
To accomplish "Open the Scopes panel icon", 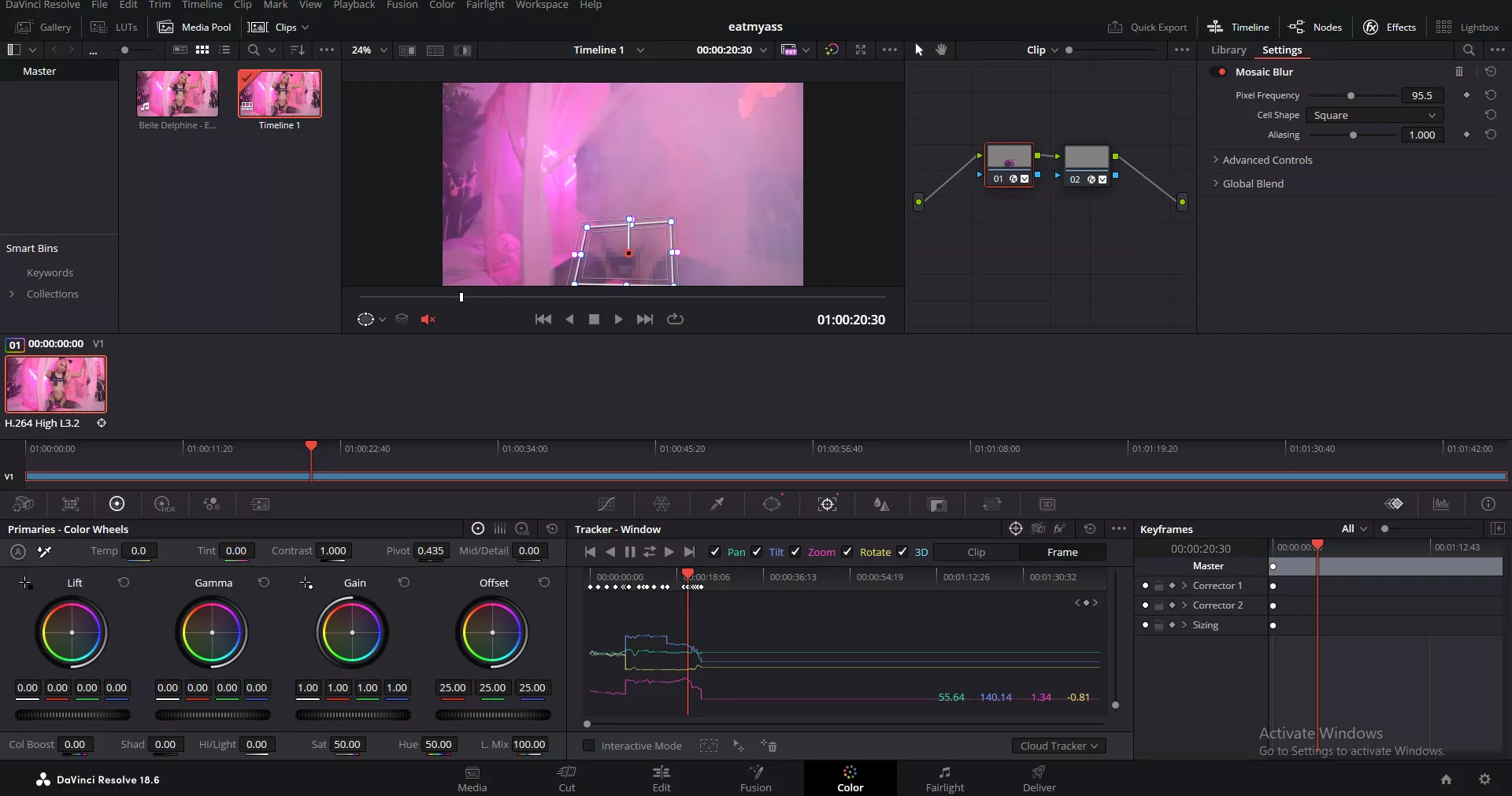I will pyautogui.click(x=1440, y=504).
